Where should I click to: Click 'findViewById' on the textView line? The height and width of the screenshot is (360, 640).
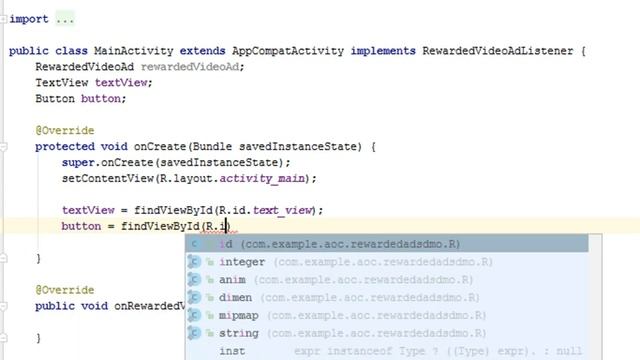coord(173,210)
